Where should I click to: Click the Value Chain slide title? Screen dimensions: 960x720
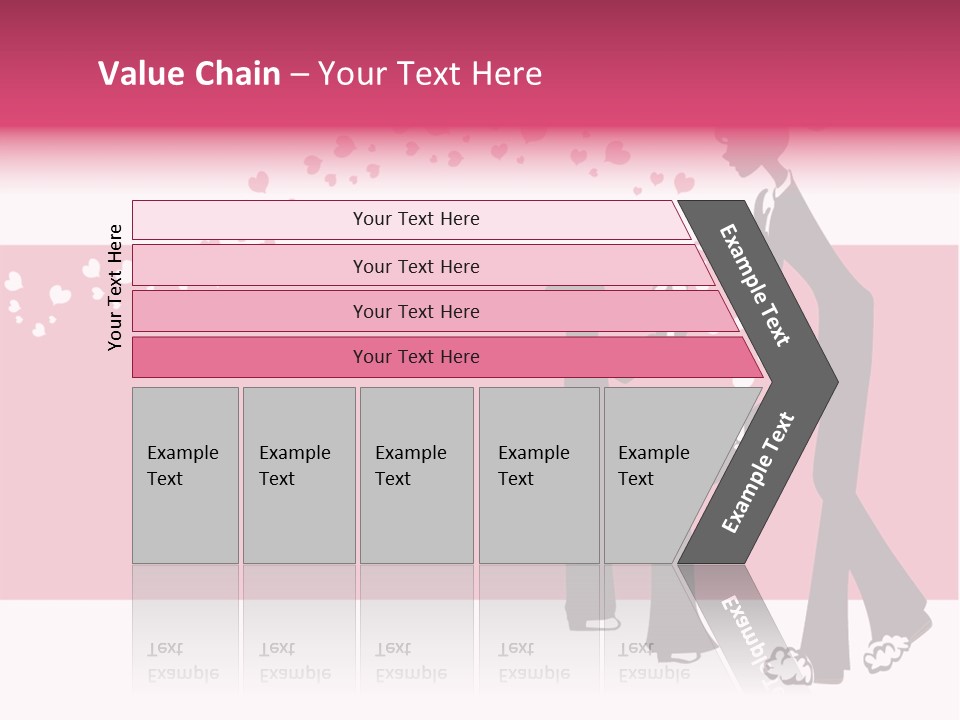point(320,74)
